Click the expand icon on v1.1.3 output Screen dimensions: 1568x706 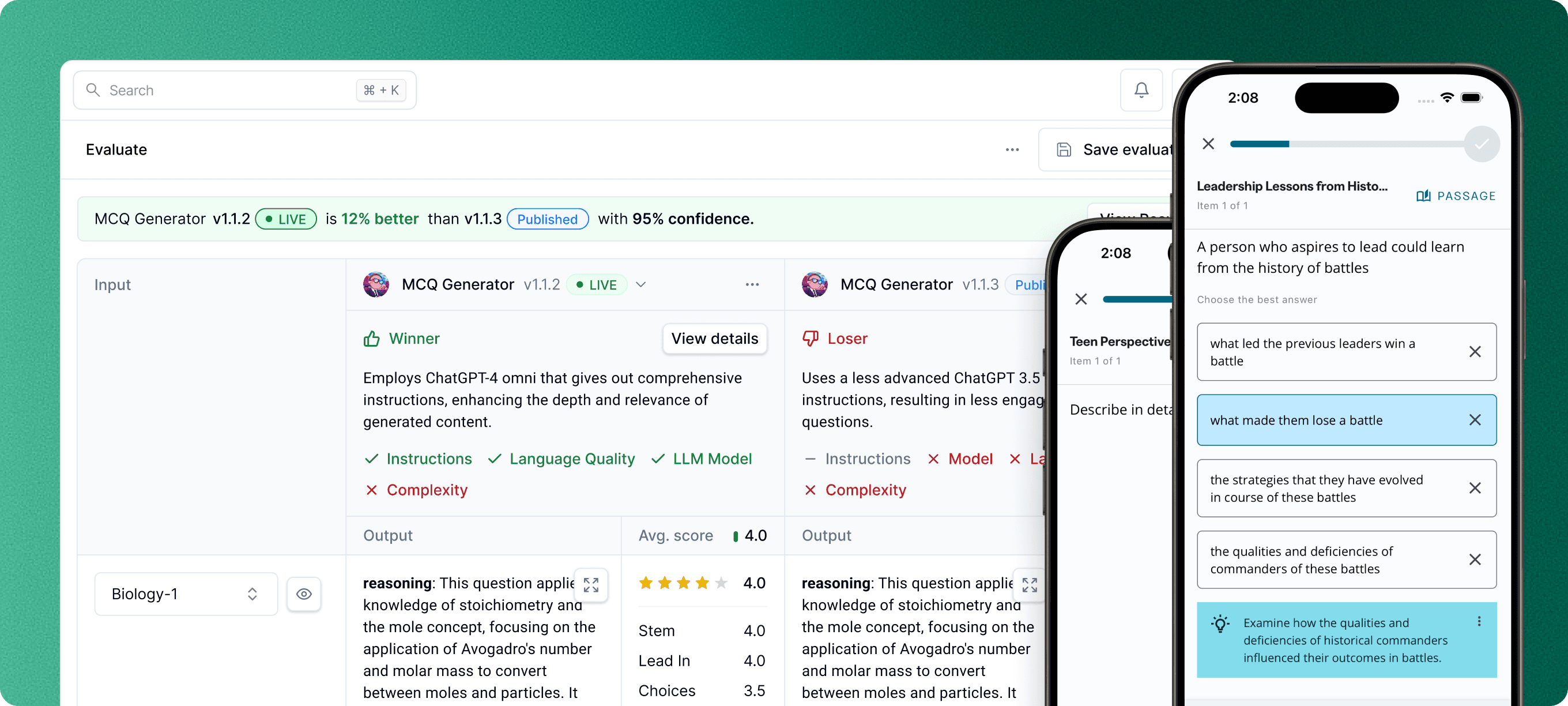point(1030,585)
